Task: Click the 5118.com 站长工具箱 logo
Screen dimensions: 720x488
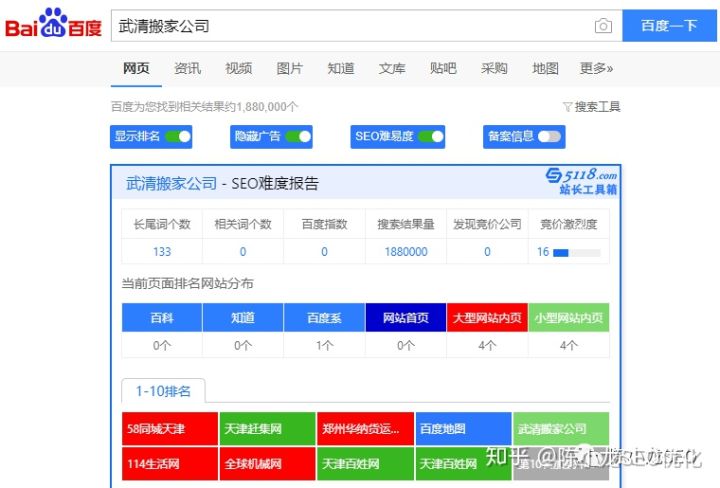Action: click(582, 181)
